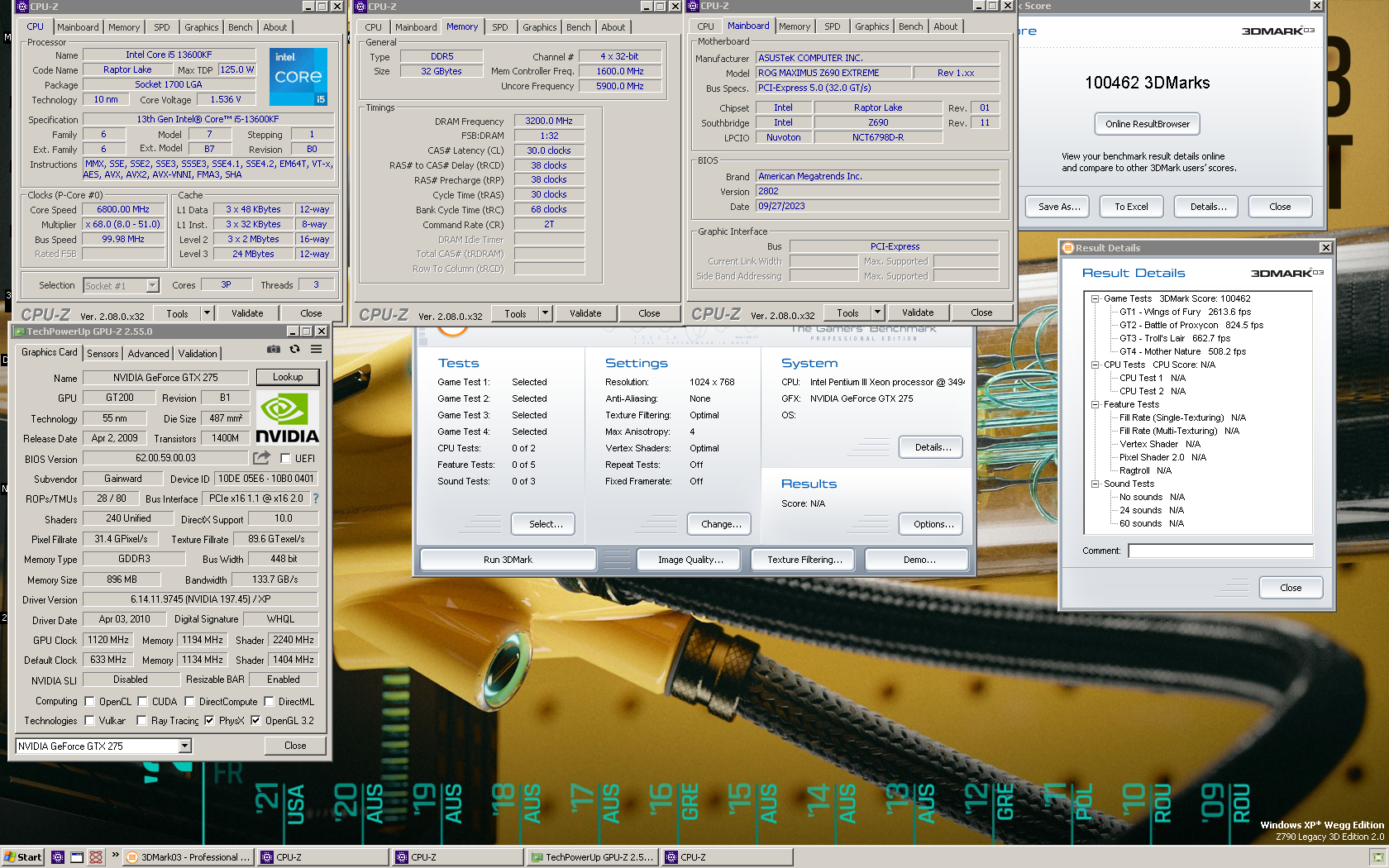Switch to Sensors tab in GPU-Z
This screenshot has width=1389, height=868.
point(103,353)
